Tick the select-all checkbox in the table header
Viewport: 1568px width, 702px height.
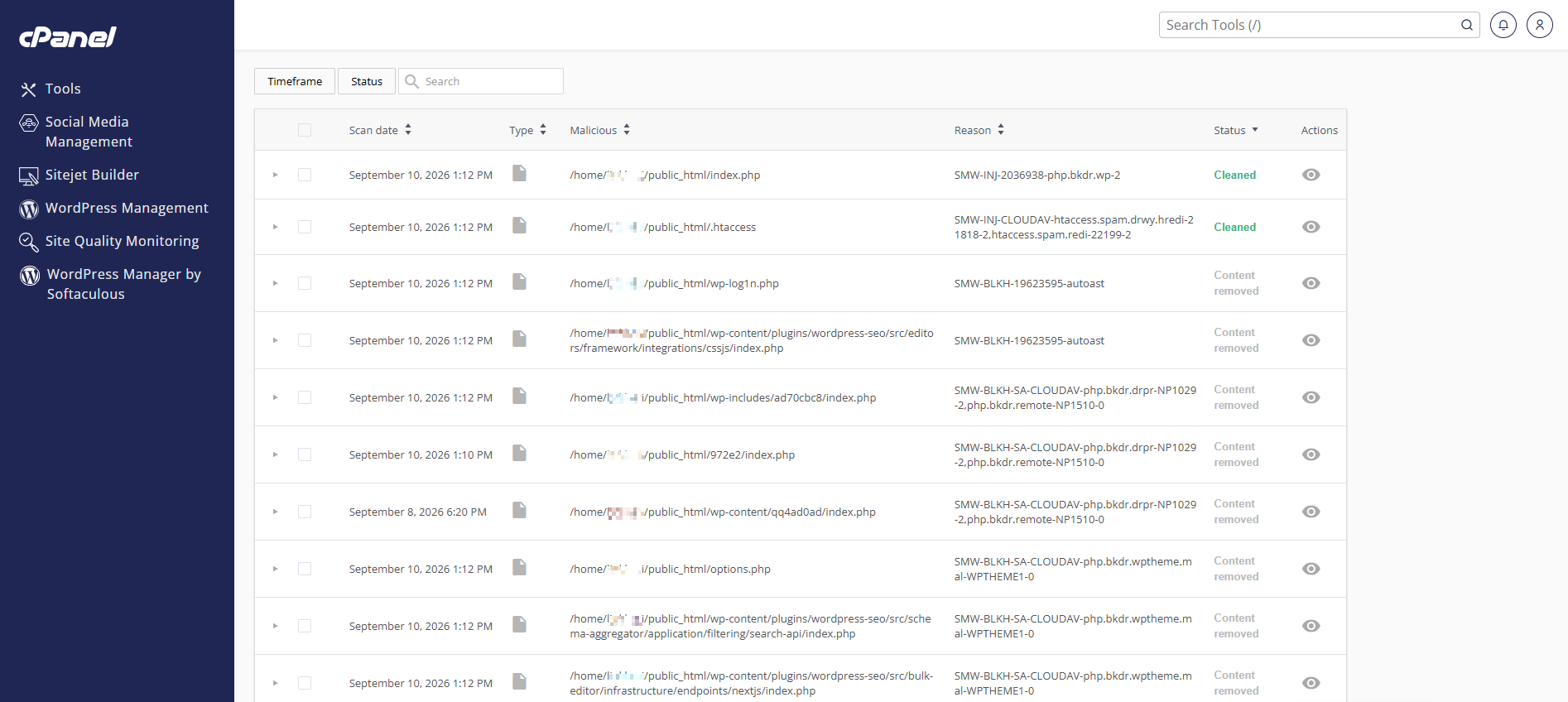[x=305, y=130]
